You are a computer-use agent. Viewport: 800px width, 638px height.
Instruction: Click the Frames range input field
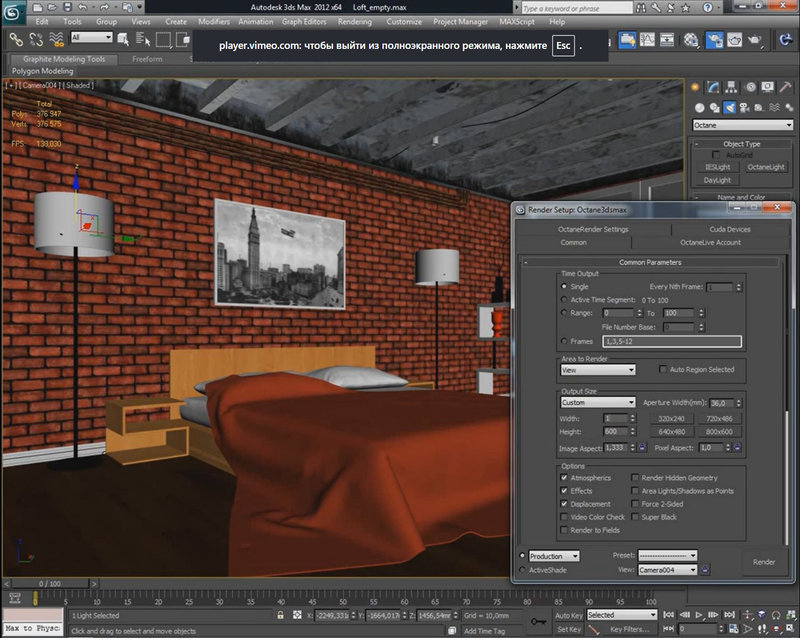[x=670, y=341]
